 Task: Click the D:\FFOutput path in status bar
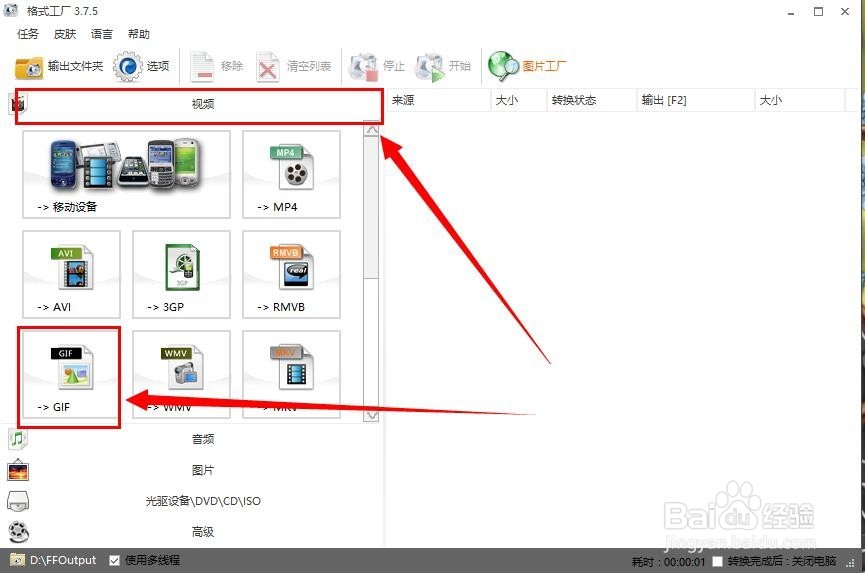tap(63, 560)
